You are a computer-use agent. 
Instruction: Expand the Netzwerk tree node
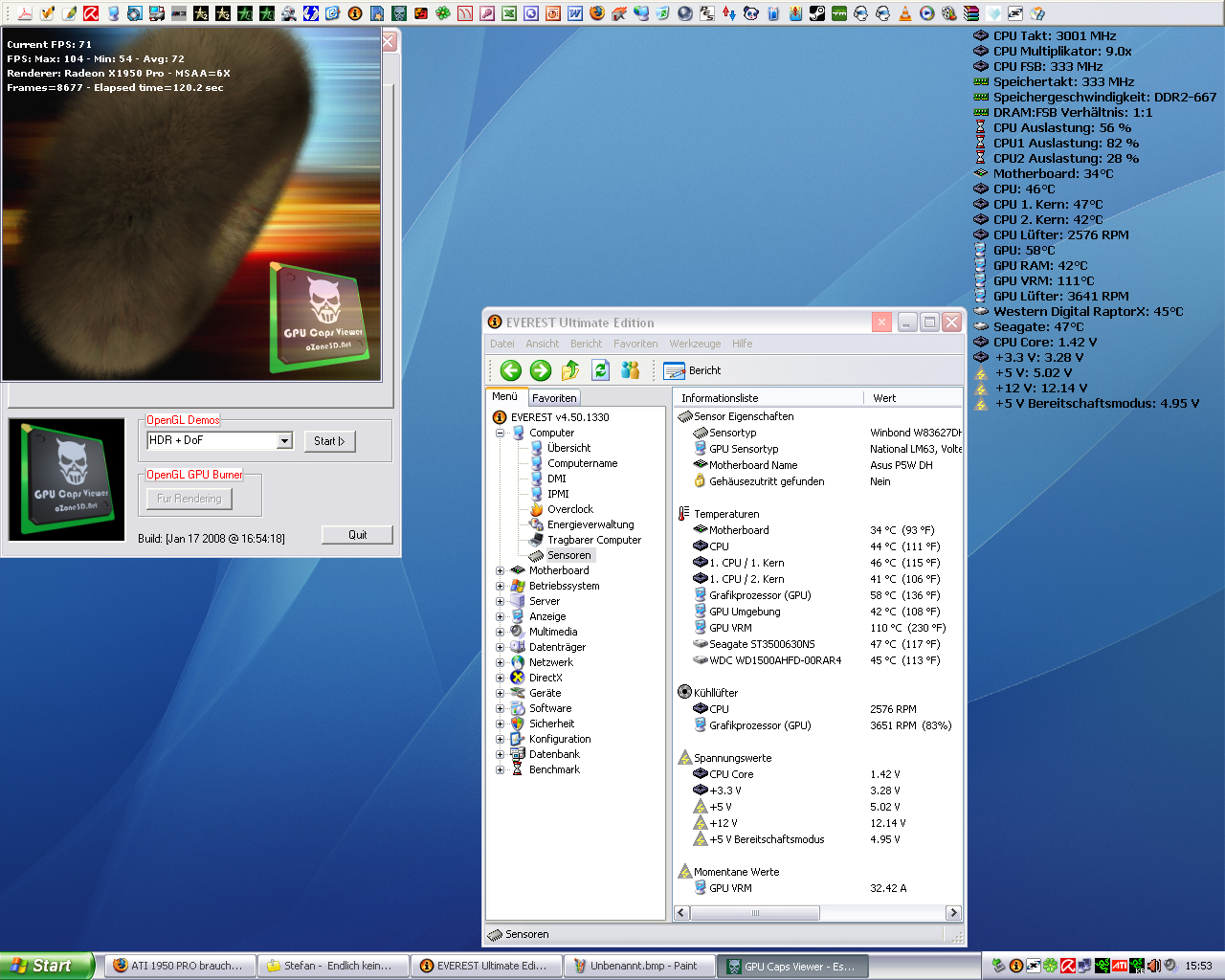[500, 662]
